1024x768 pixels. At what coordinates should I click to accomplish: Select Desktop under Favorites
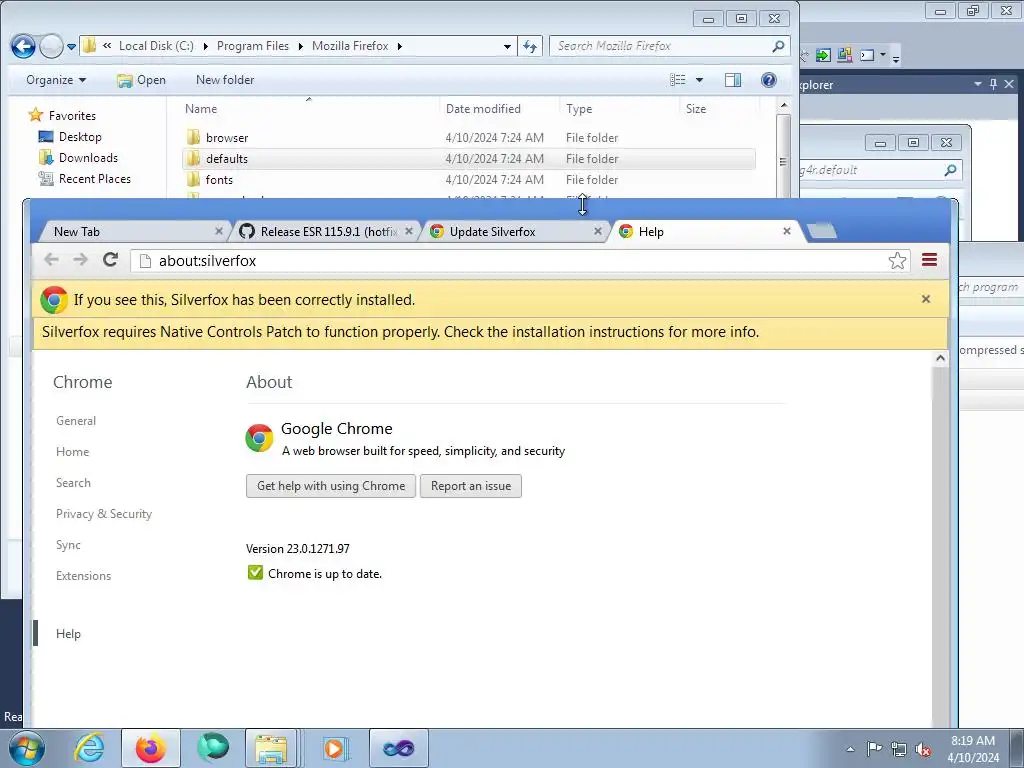[x=70, y=136]
